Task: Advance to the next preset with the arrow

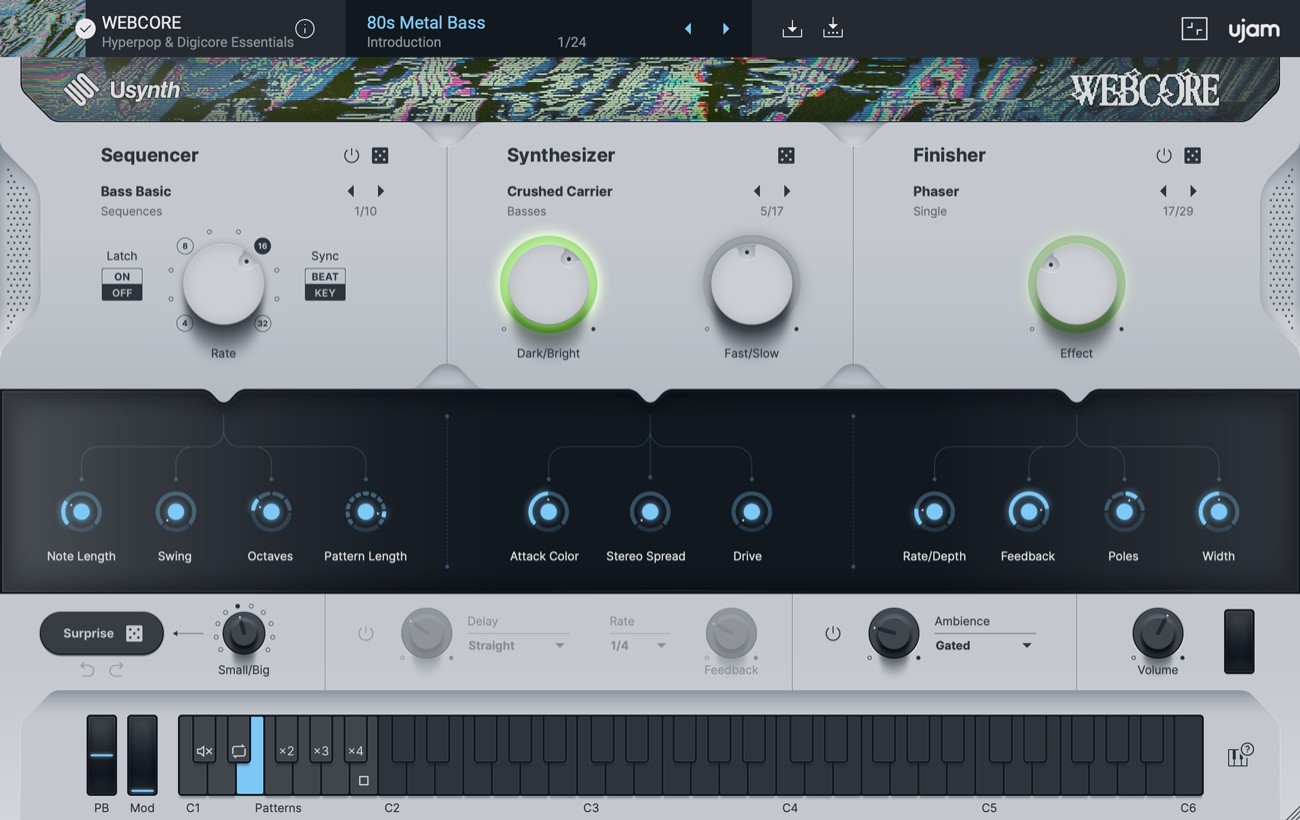Action: click(x=726, y=29)
